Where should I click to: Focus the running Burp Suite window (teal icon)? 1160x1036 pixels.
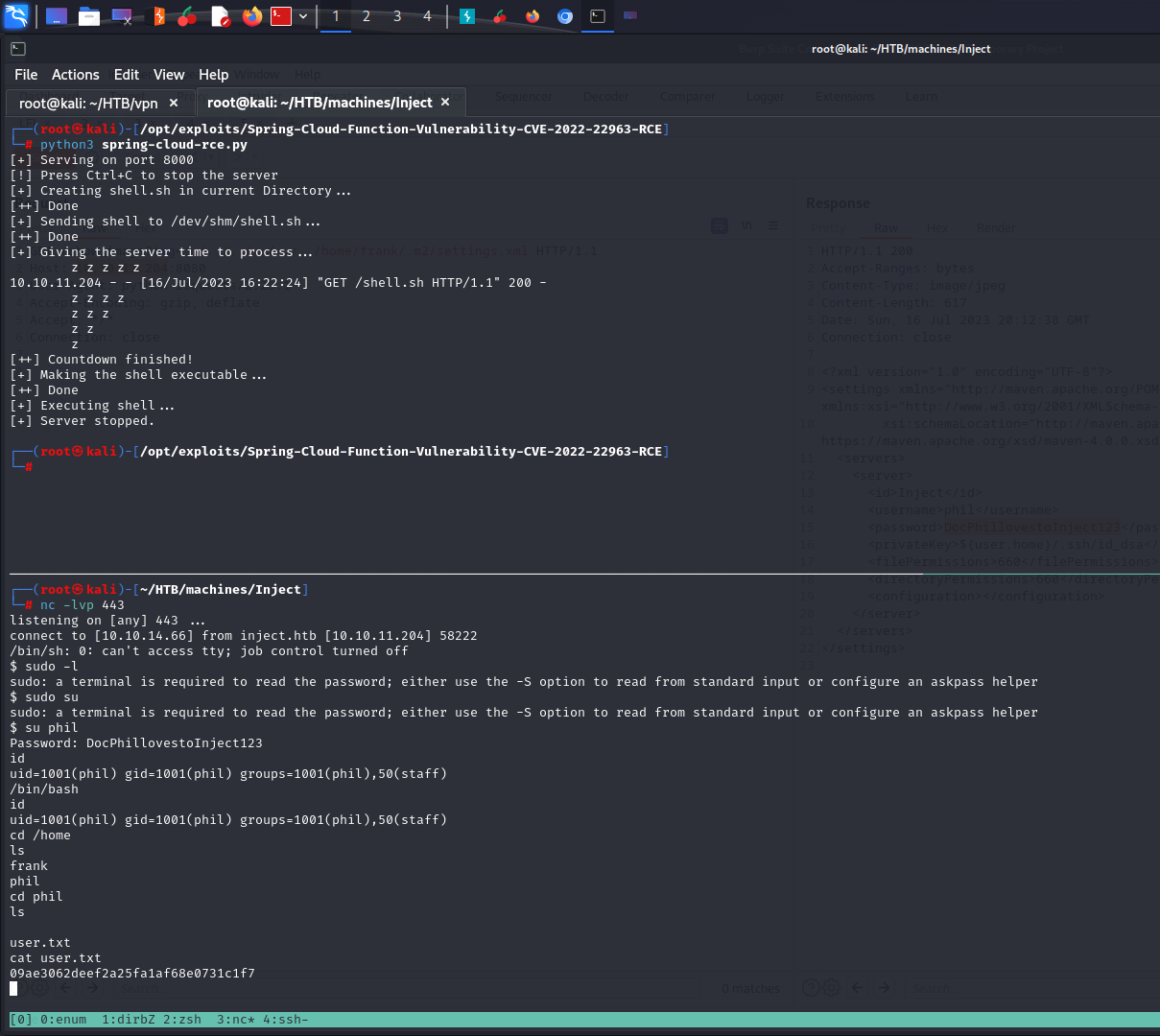point(467,16)
